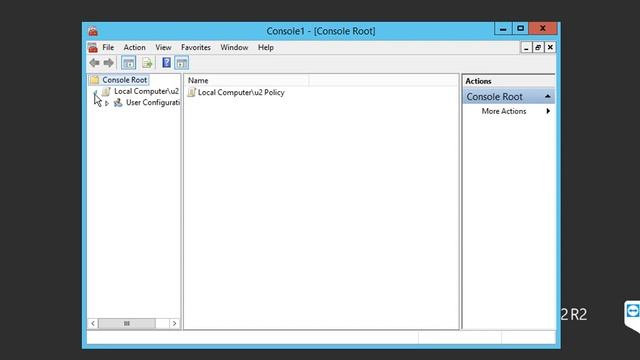640x360 pixels.
Task: Click More Actions in Actions pane
Action: coord(504,111)
